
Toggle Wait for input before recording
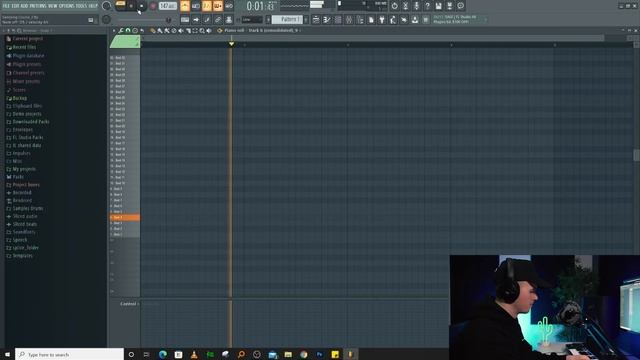pyautogui.click(x=196, y=6)
